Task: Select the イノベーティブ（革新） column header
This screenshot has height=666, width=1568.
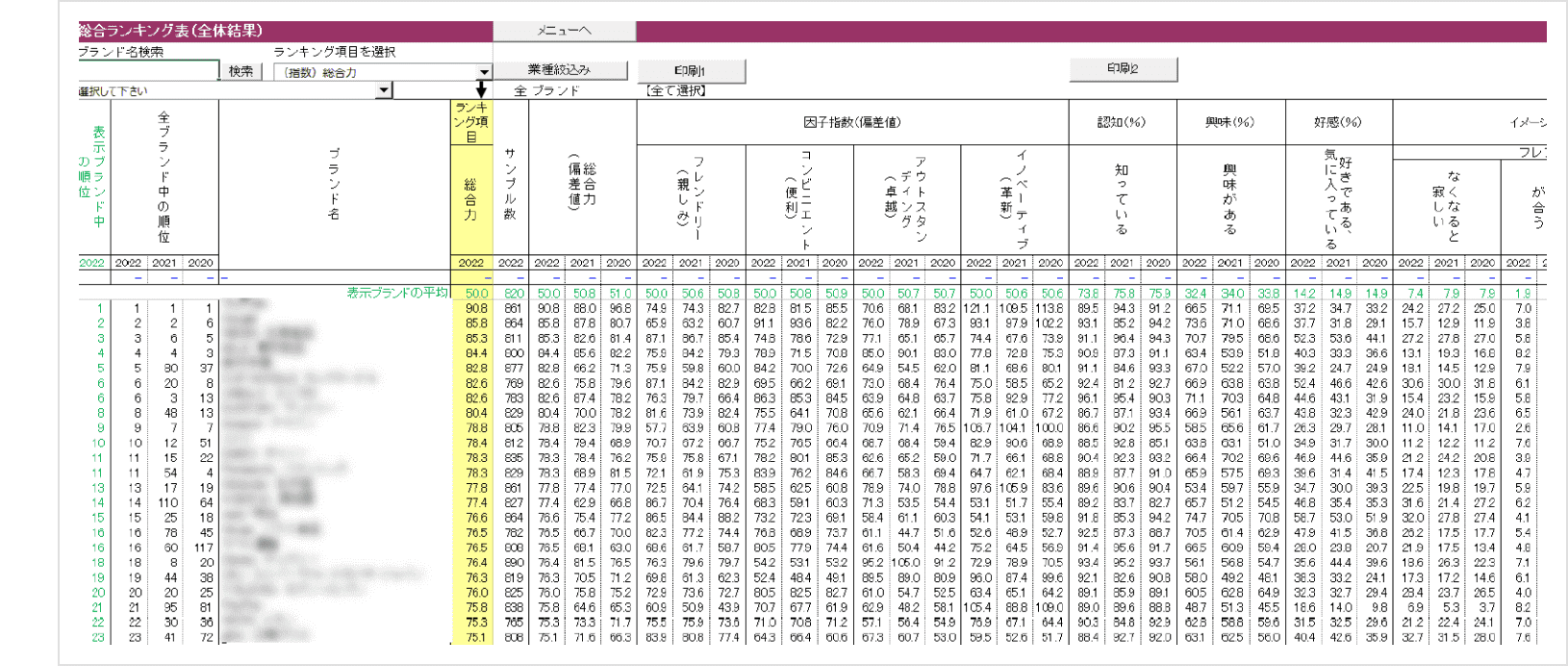Action: tap(1014, 200)
